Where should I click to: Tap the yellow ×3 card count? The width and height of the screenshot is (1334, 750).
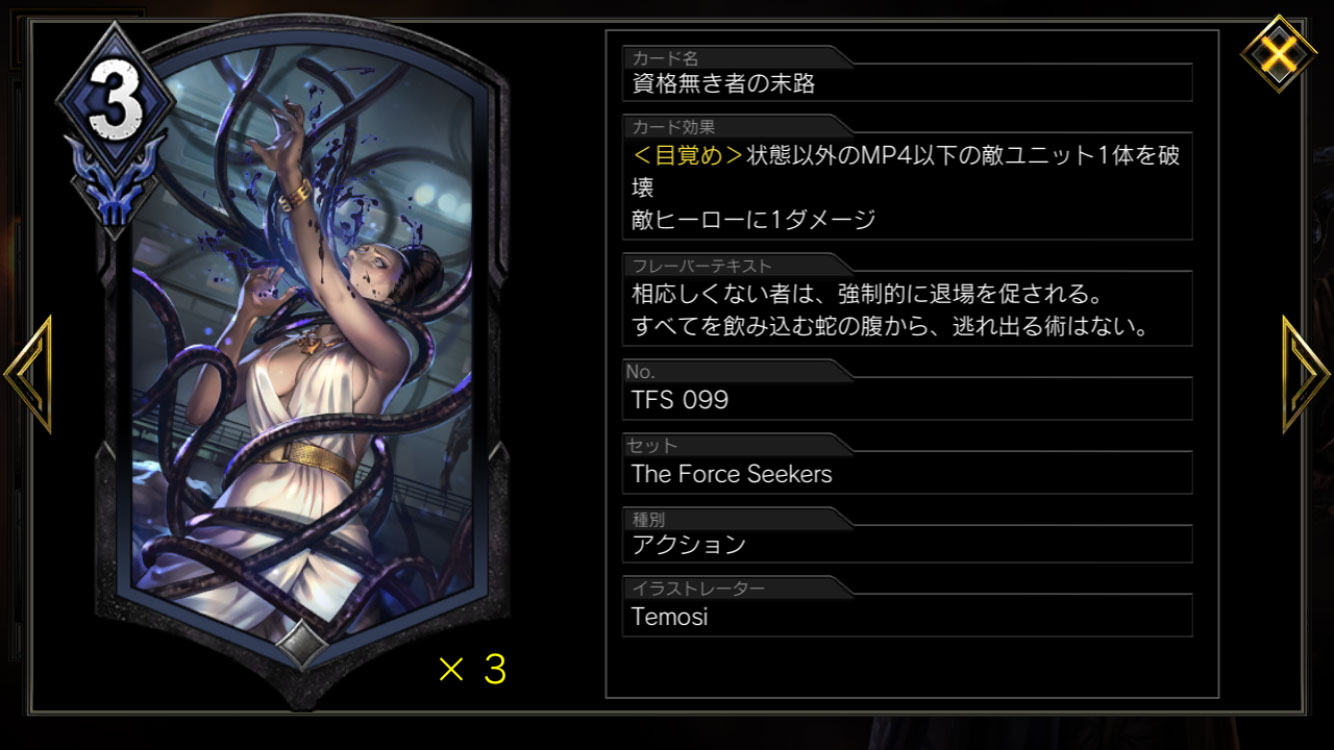pyautogui.click(x=472, y=669)
